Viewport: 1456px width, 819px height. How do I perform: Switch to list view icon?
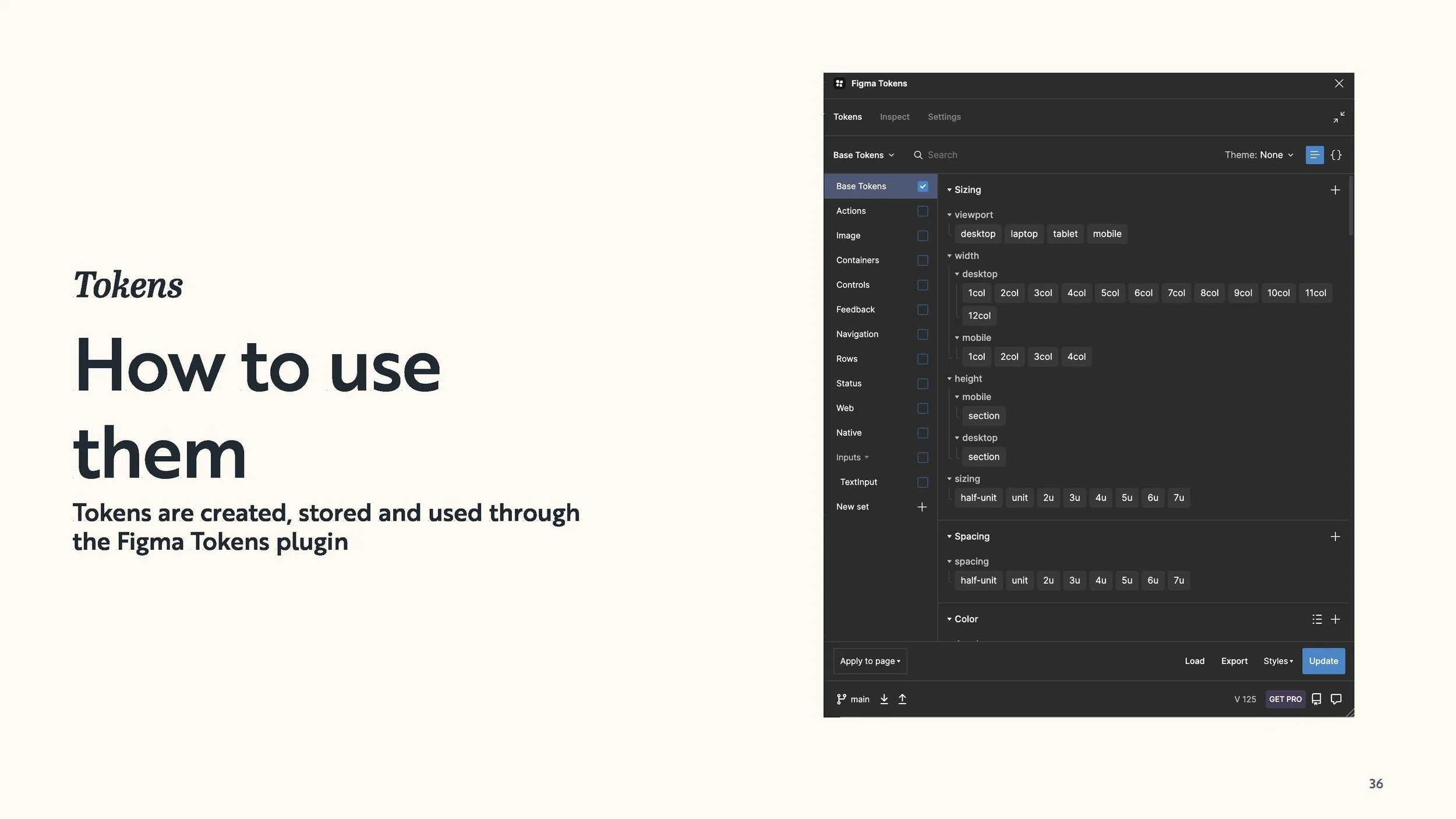[1314, 155]
